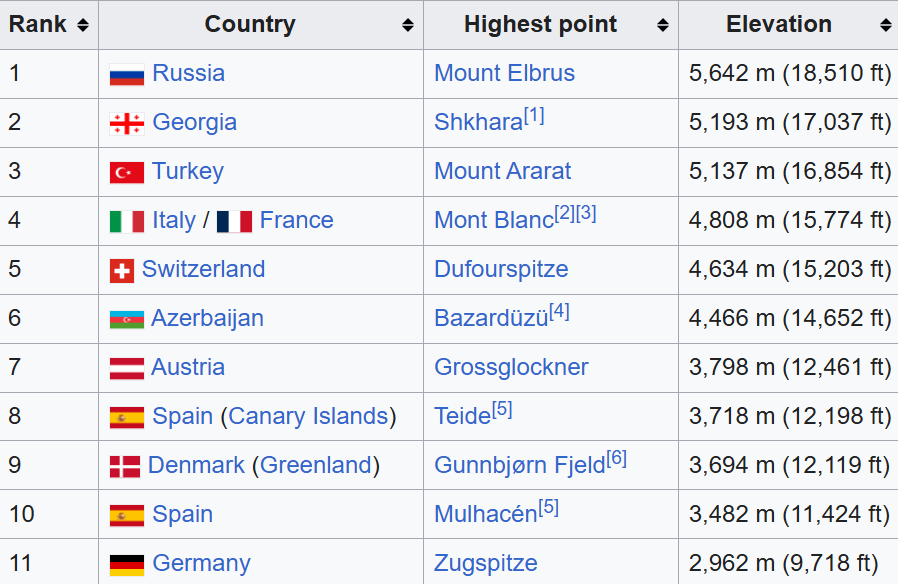Open the Mount Elbrus link
The image size is (898, 584).
[504, 74]
